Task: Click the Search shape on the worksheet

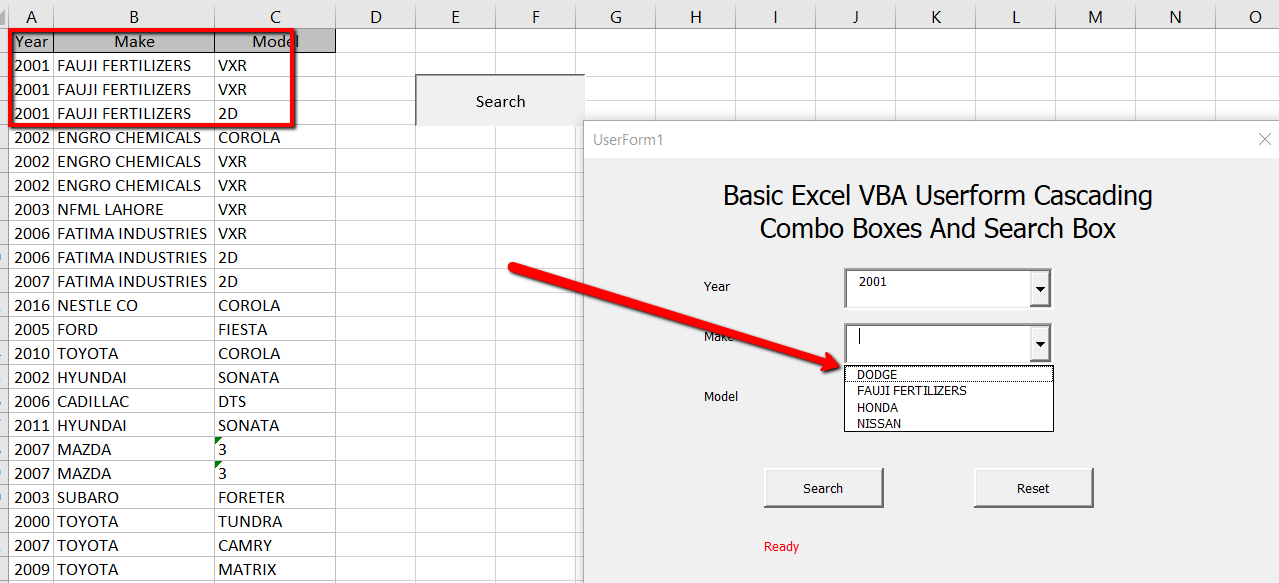Action: pos(500,101)
